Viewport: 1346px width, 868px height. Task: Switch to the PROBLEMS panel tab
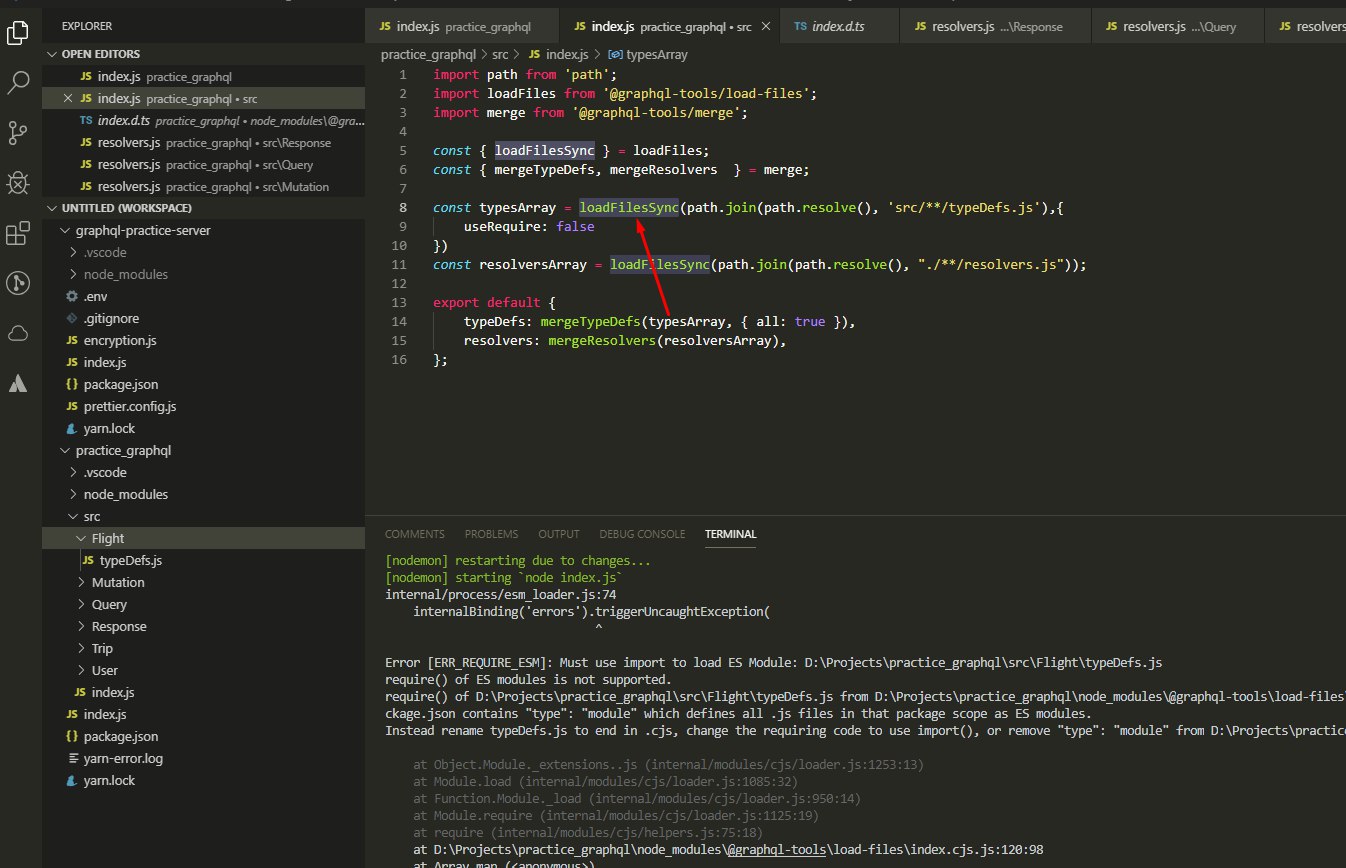[x=491, y=534]
